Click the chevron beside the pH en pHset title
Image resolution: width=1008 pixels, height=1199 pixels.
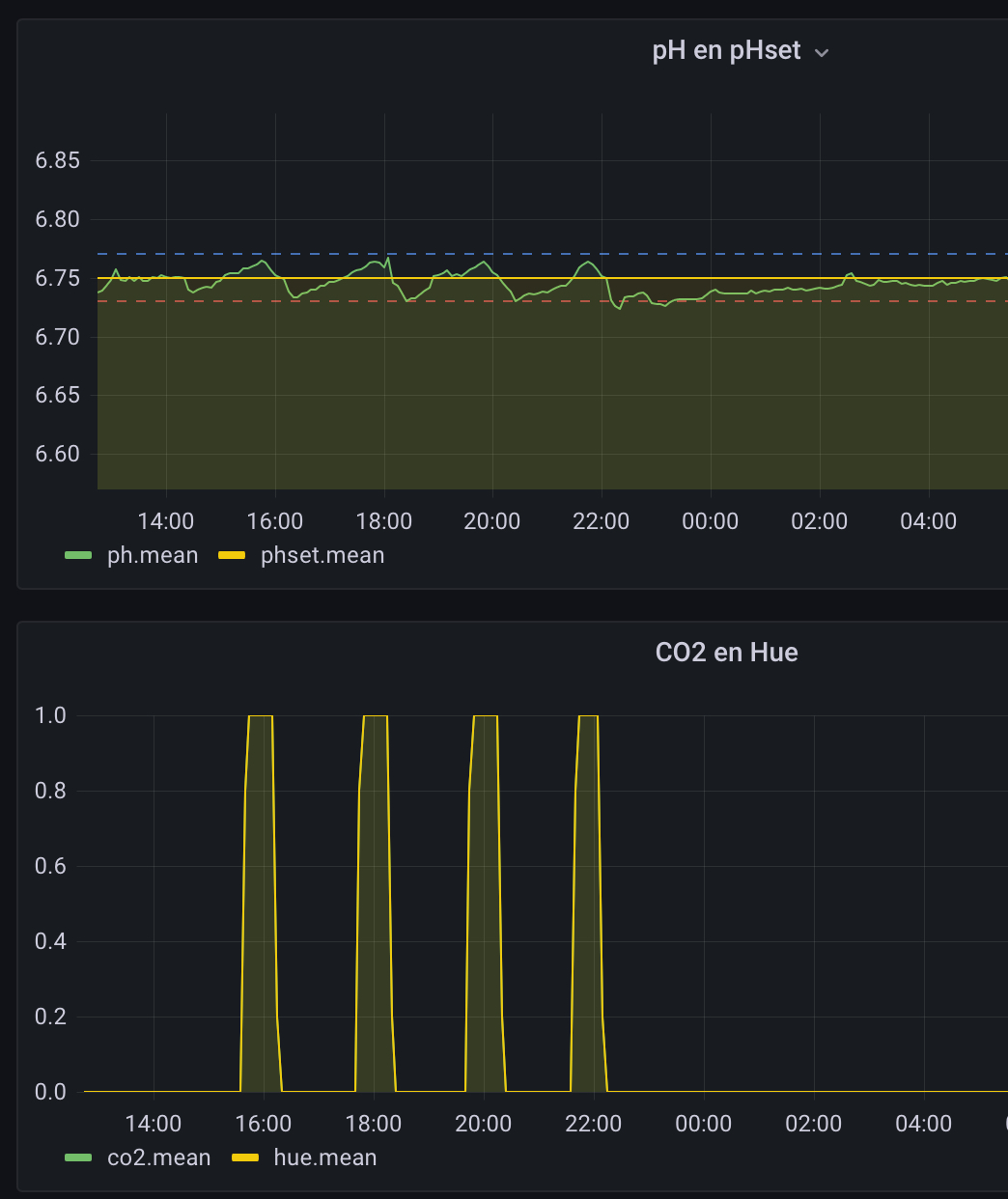[822, 52]
